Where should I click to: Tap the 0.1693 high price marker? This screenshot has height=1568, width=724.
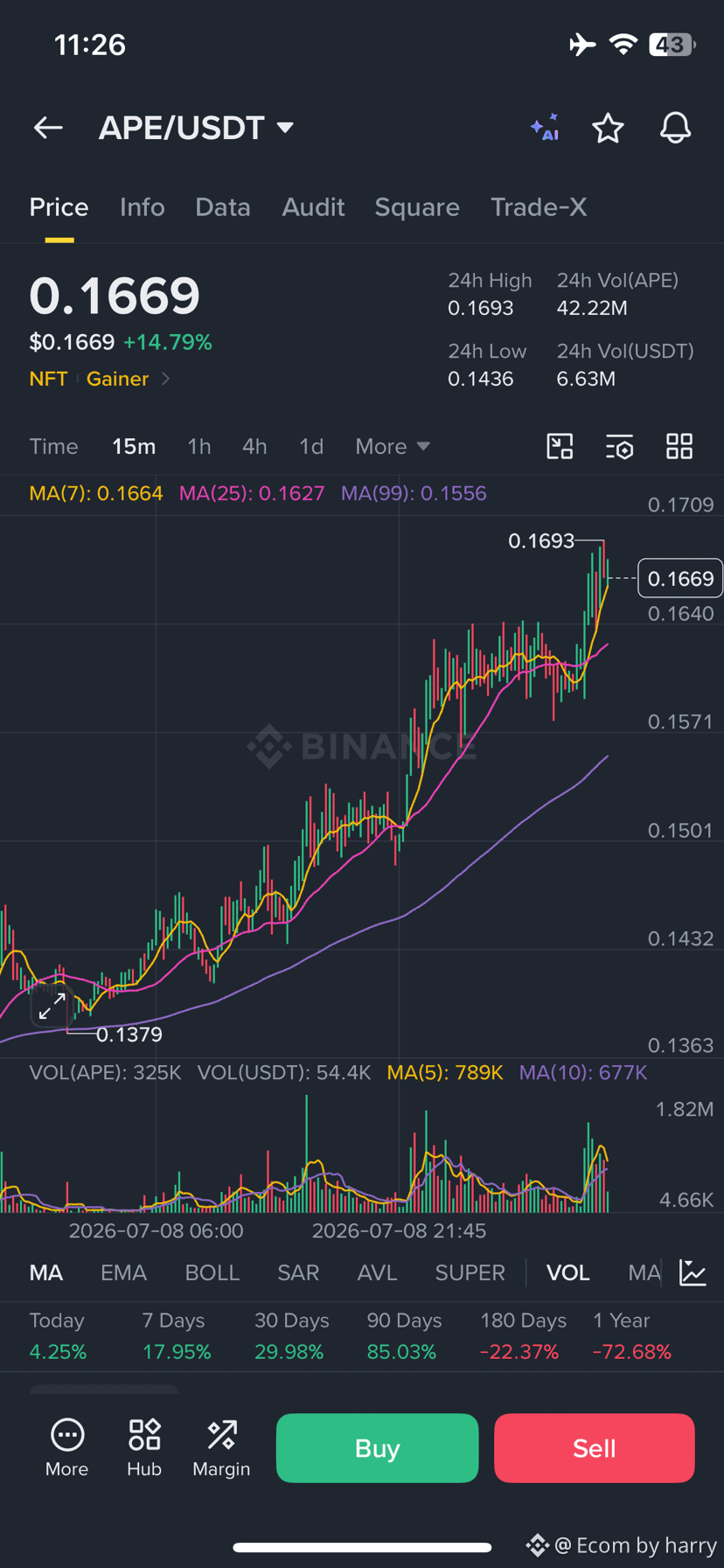(541, 541)
